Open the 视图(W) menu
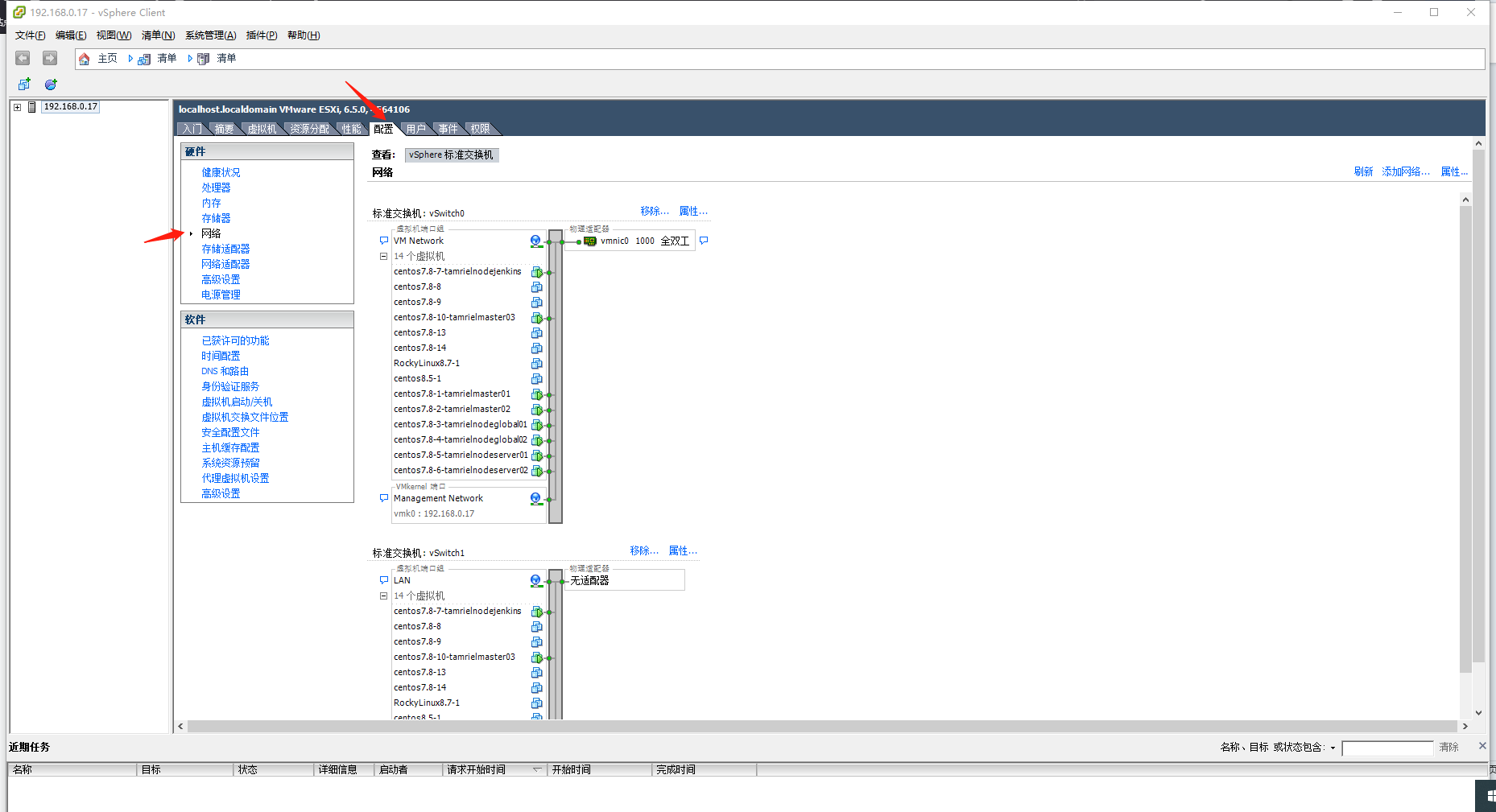 (x=114, y=35)
